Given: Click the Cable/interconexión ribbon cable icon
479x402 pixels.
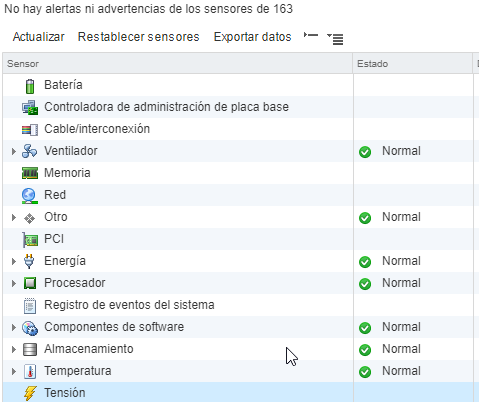Looking at the screenshot, I should tap(30, 129).
